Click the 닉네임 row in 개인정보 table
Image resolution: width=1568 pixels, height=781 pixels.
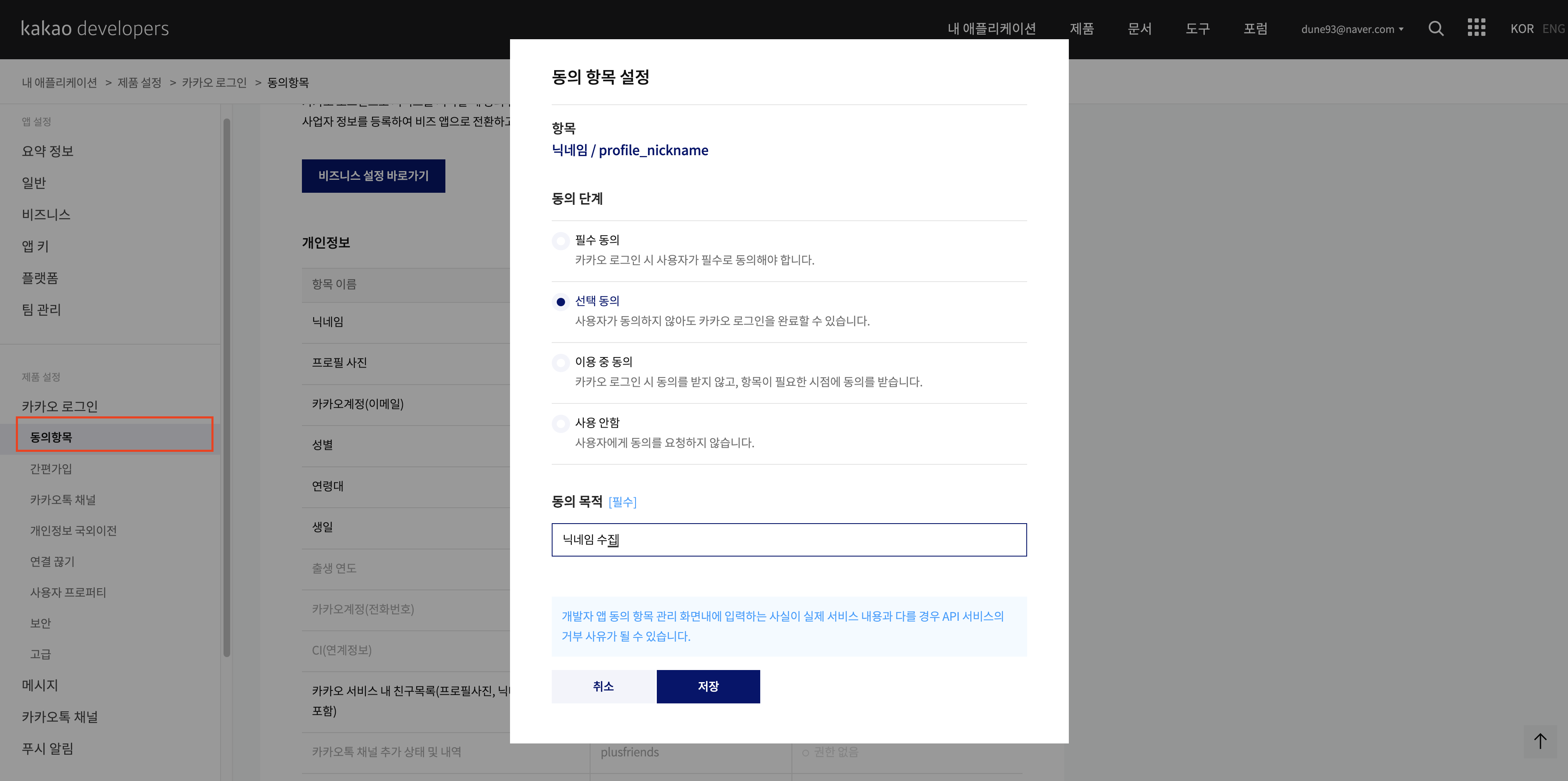[x=405, y=322]
